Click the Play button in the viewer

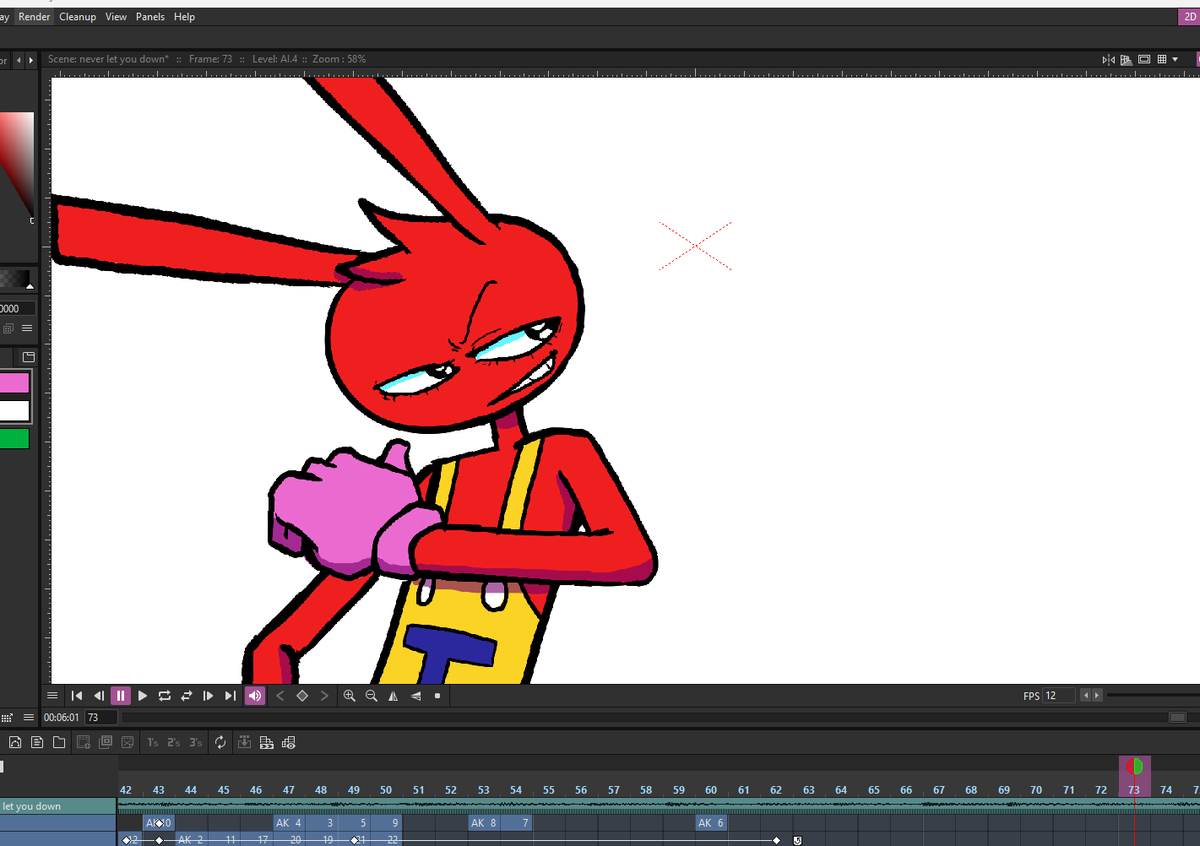tap(143, 696)
